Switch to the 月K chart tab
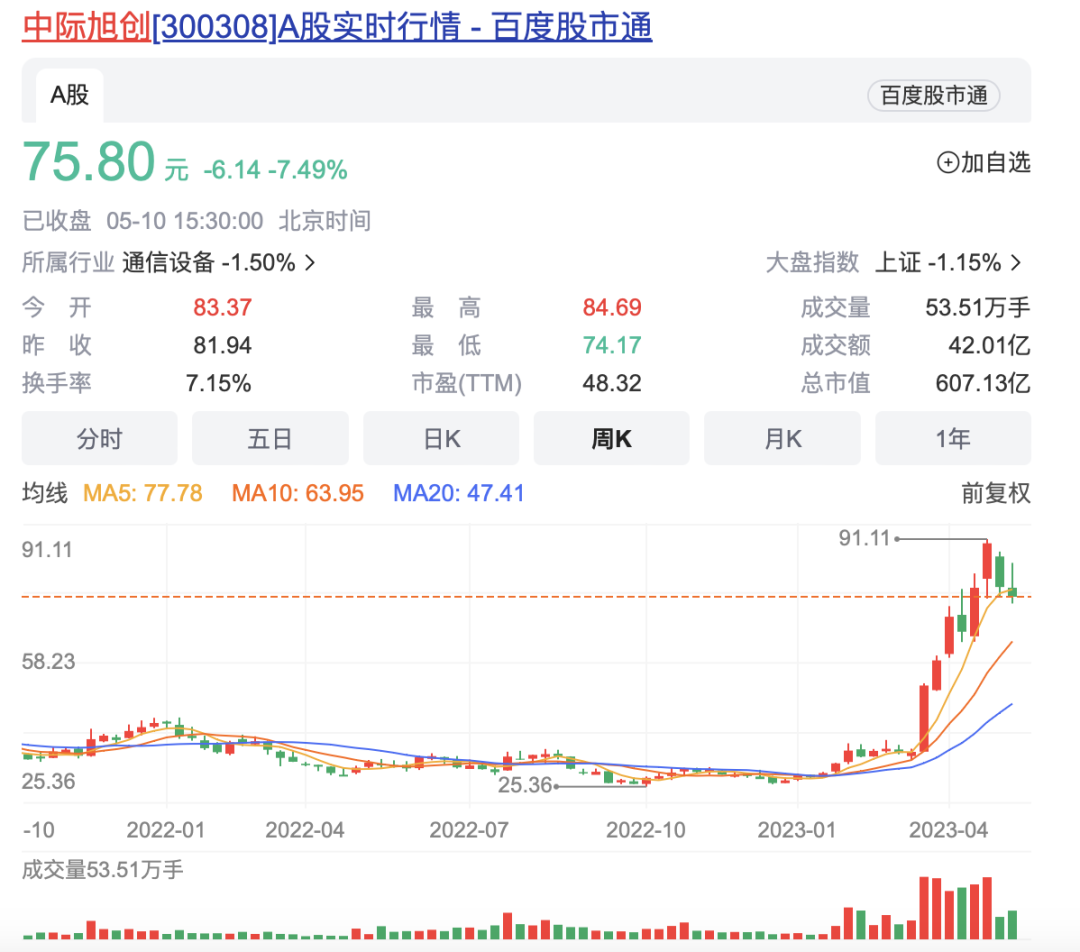 (782, 438)
